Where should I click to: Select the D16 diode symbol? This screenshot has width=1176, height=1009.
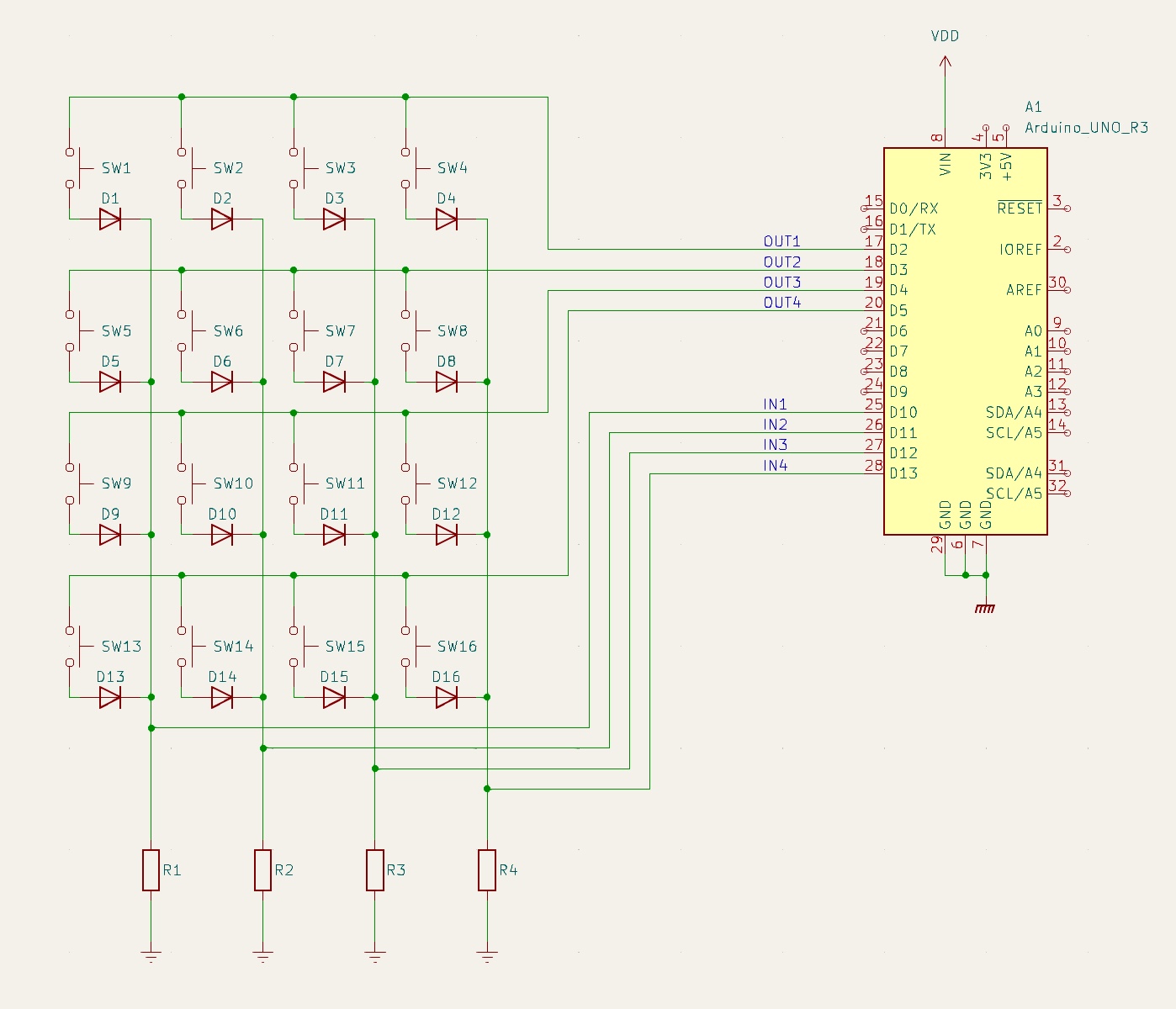click(x=447, y=697)
